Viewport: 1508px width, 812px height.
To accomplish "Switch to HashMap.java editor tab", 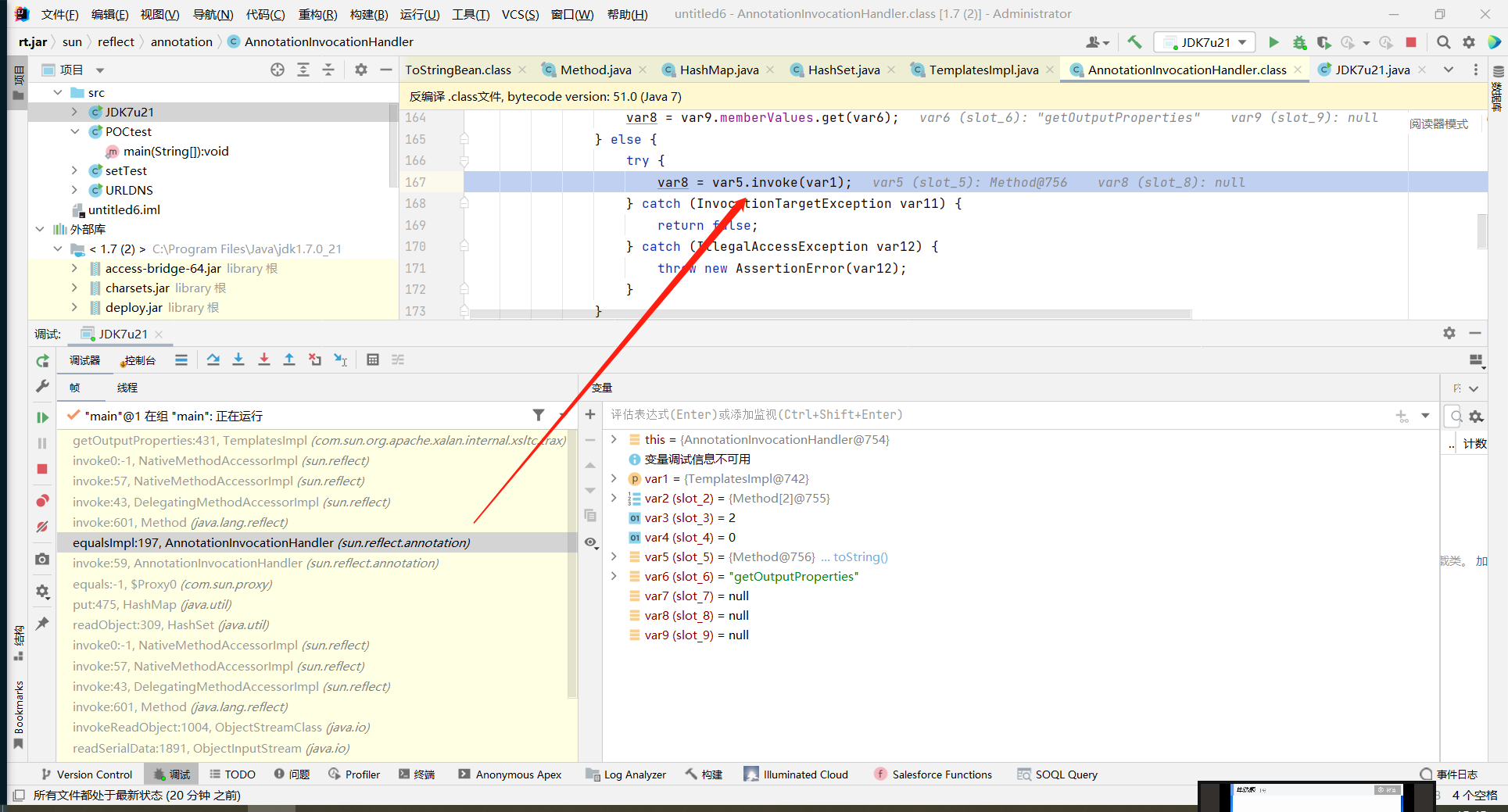I will (718, 70).
